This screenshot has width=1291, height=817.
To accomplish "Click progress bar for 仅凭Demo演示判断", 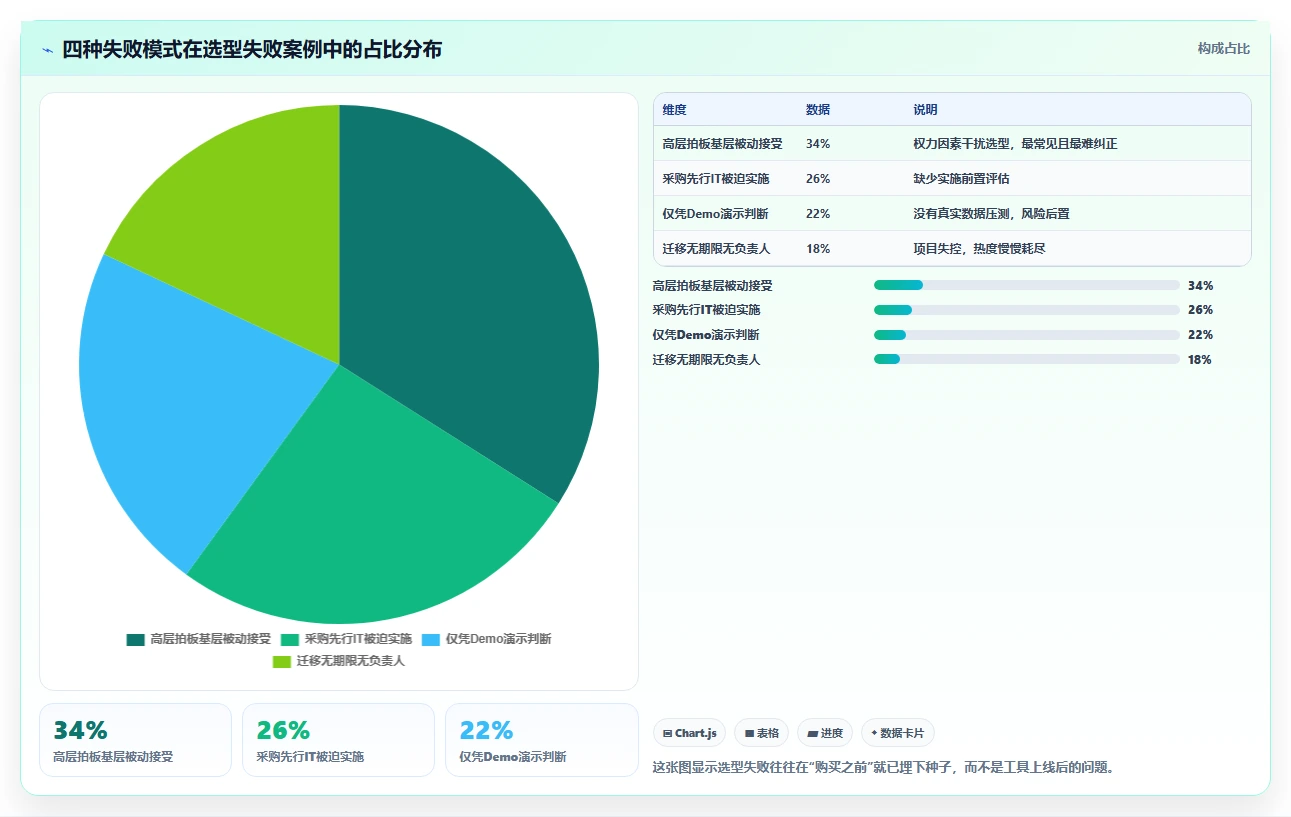I will pos(1027,335).
